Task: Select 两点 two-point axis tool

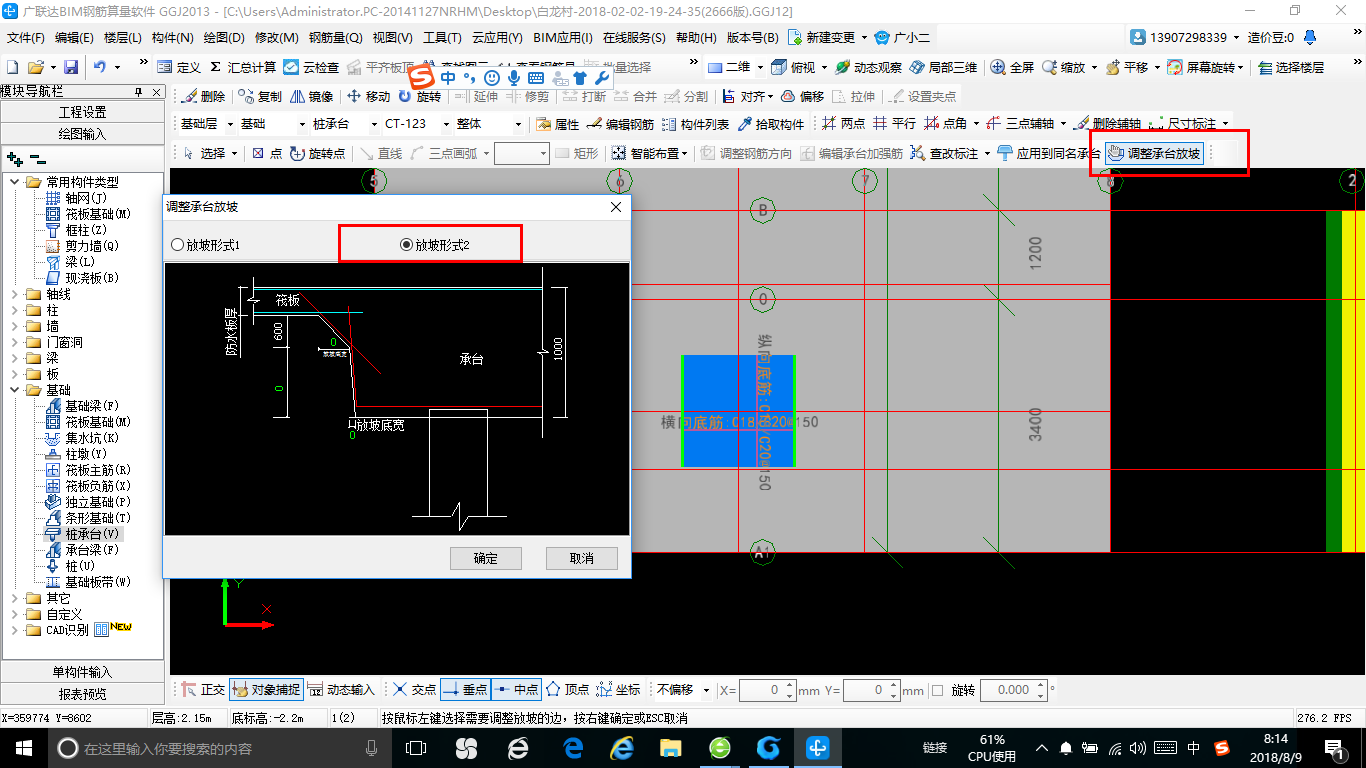Action: (844, 125)
